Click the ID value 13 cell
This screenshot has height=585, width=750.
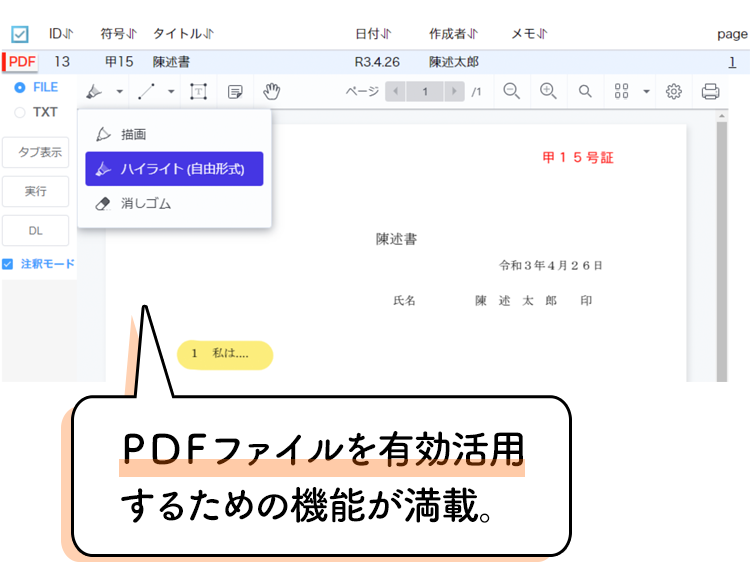point(62,62)
